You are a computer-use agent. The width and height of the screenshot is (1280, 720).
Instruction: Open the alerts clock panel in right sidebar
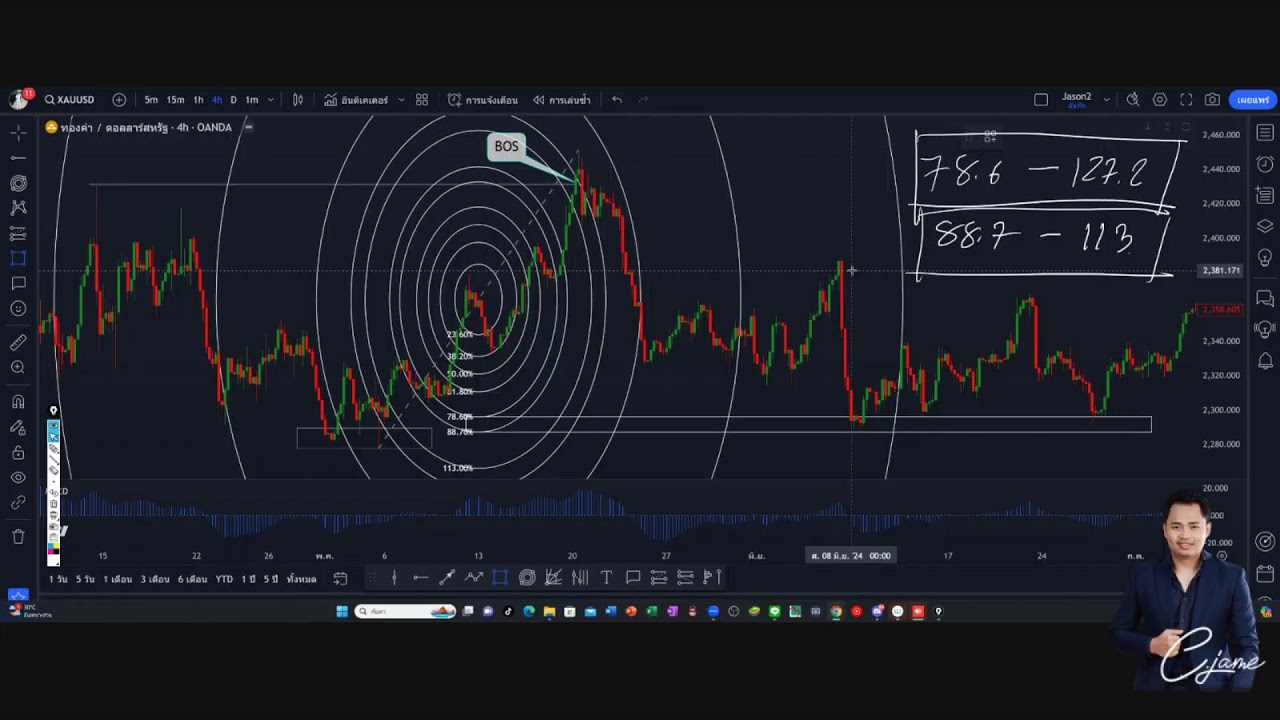[1265, 164]
